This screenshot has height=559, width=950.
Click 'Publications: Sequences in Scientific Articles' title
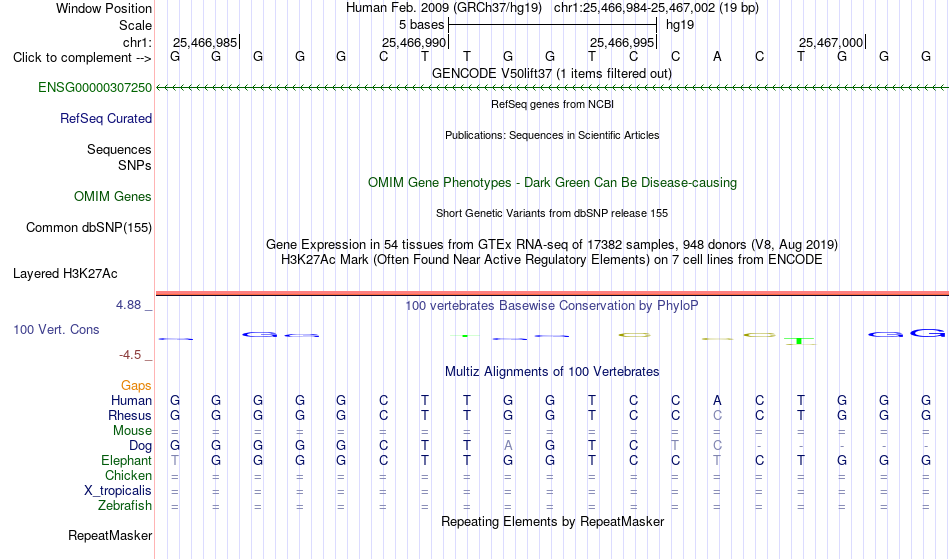point(552,135)
